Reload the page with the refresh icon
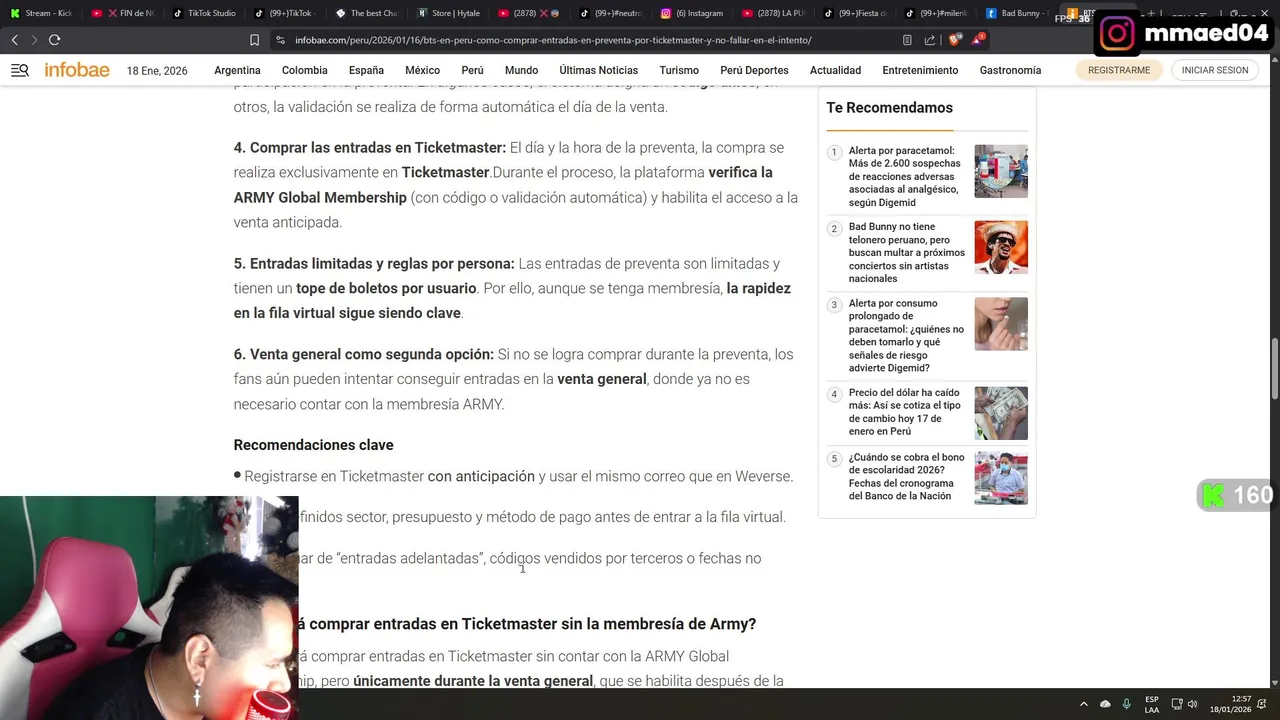Image resolution: width=1280 pixels, height=720 pixels. [54, 40]
